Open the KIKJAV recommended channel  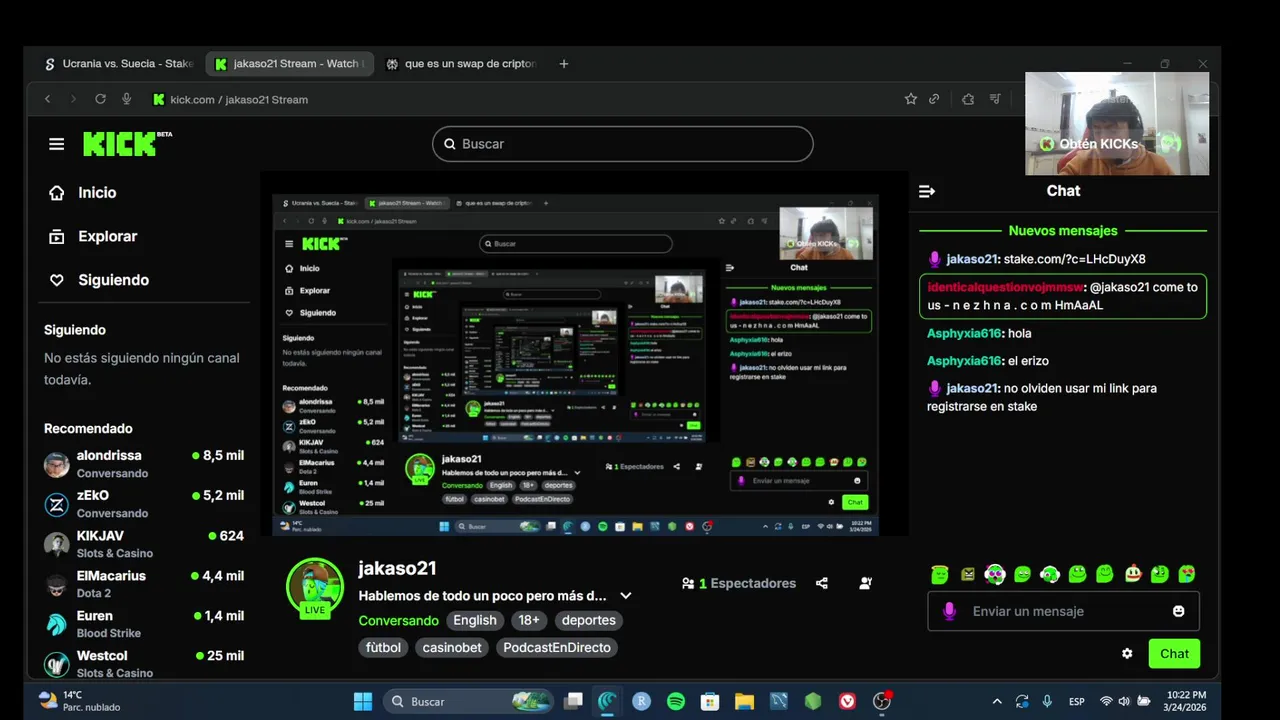(144, 544)
